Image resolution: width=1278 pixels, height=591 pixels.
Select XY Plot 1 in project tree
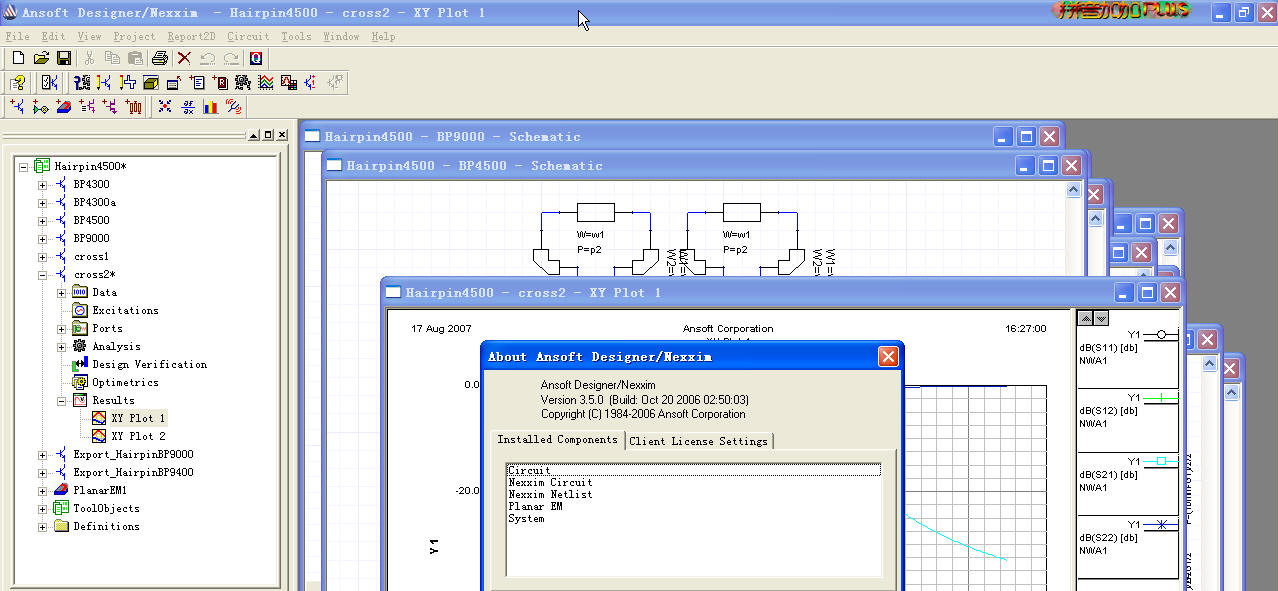(139, 419)
